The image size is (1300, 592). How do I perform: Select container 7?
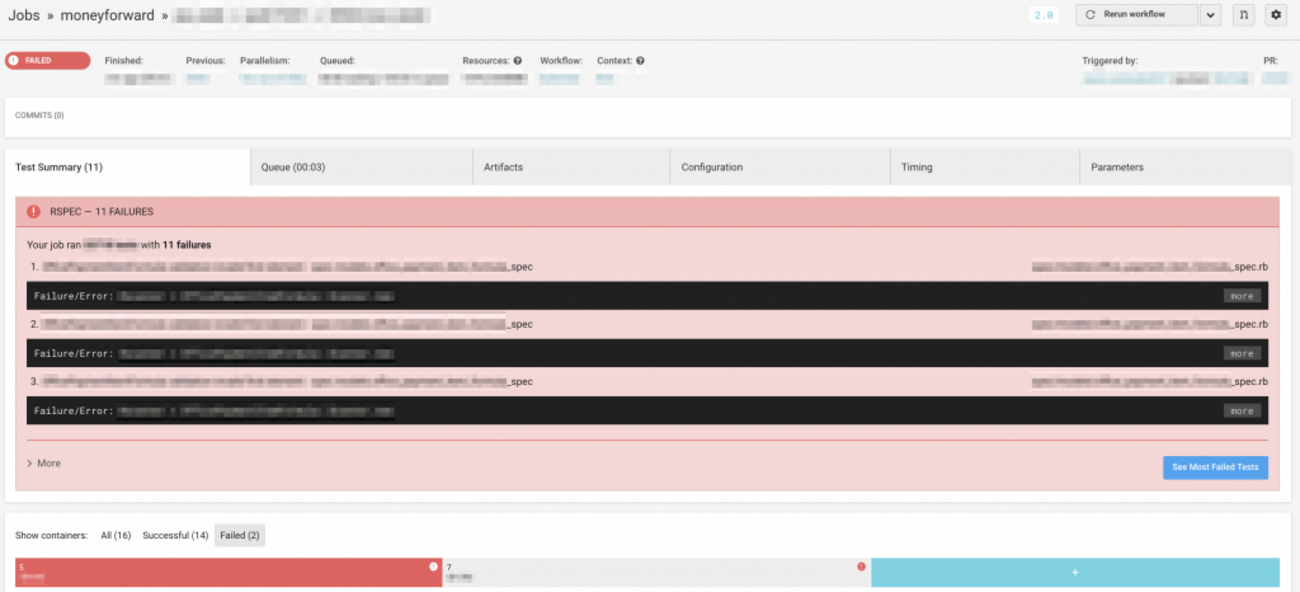(656, 572)
